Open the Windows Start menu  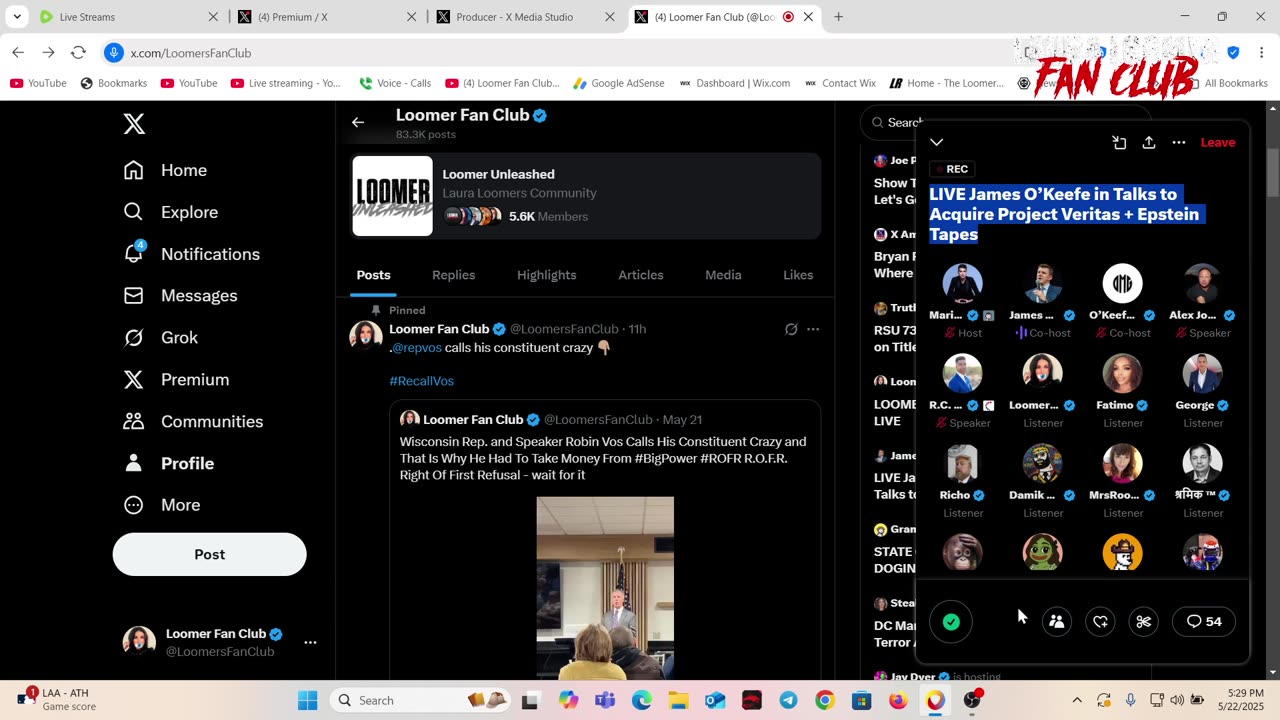coord(306,700)
